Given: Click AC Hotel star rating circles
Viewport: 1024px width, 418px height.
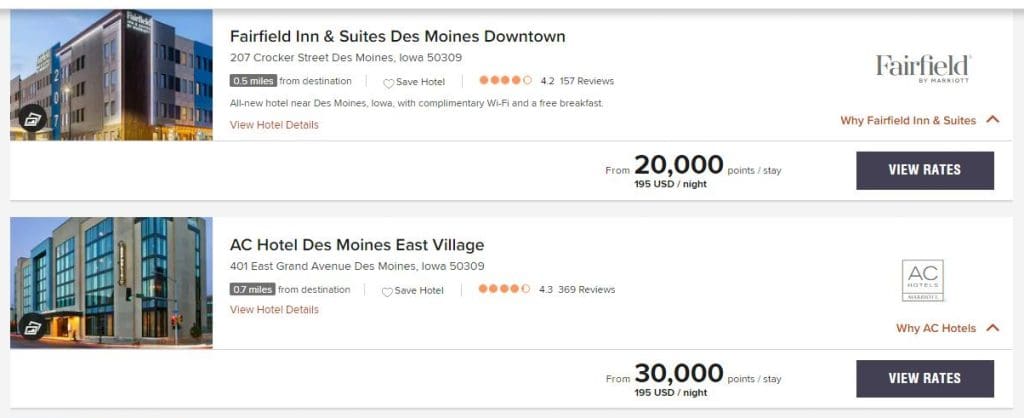Looking at the screenshot, I should click(504, 289).
